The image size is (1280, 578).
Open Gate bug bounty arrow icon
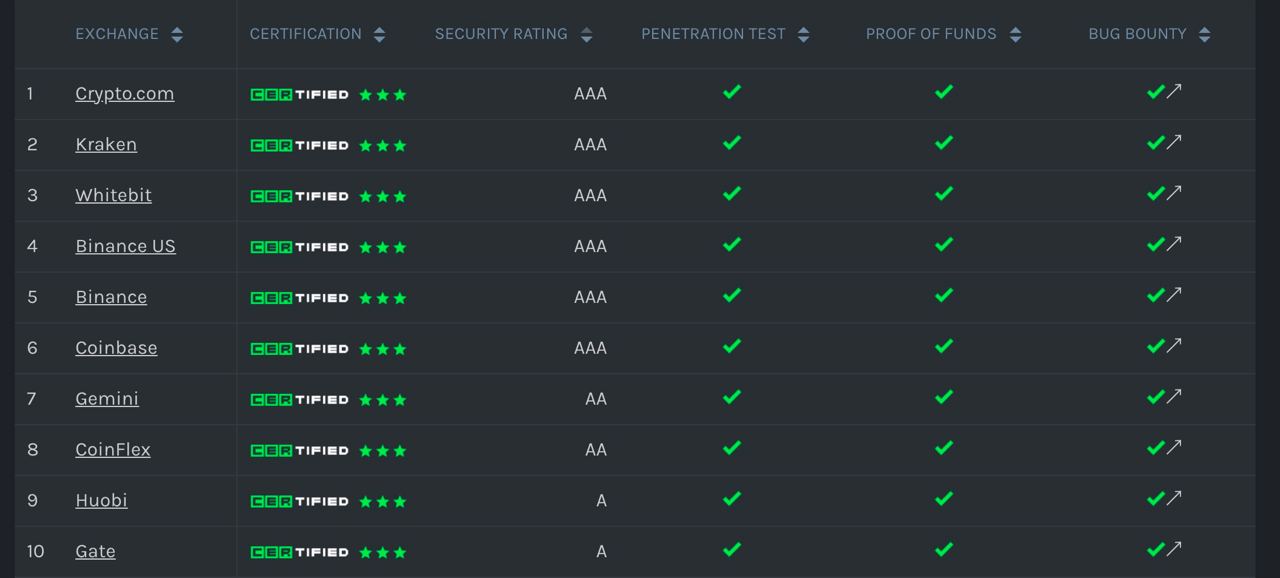1174,549
